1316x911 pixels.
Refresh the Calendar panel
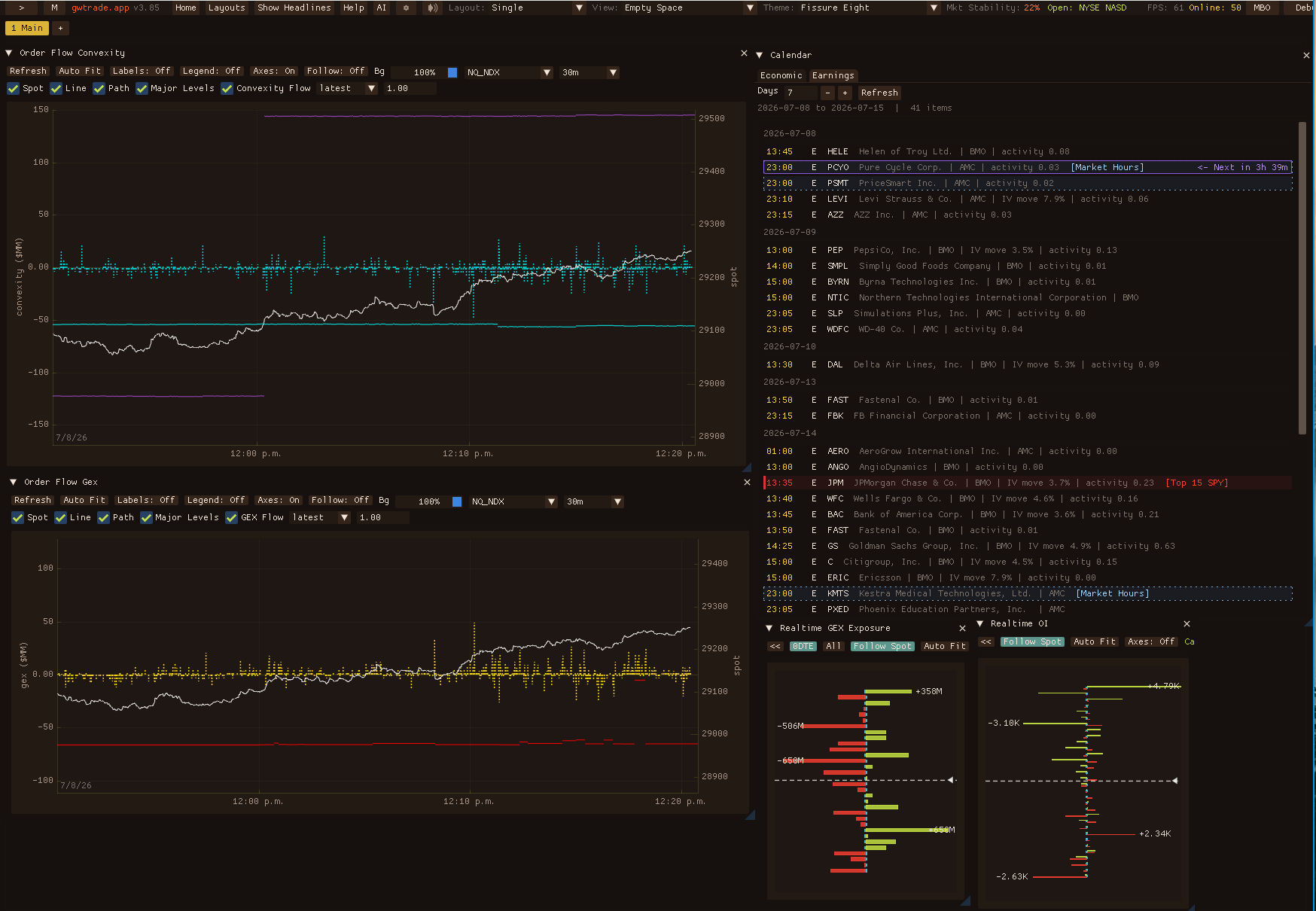[879, 93]
